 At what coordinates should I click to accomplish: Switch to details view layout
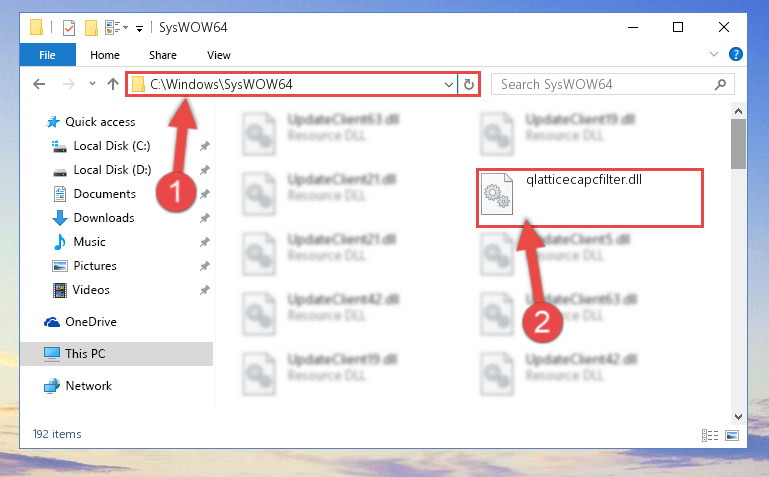click(710, 435)
